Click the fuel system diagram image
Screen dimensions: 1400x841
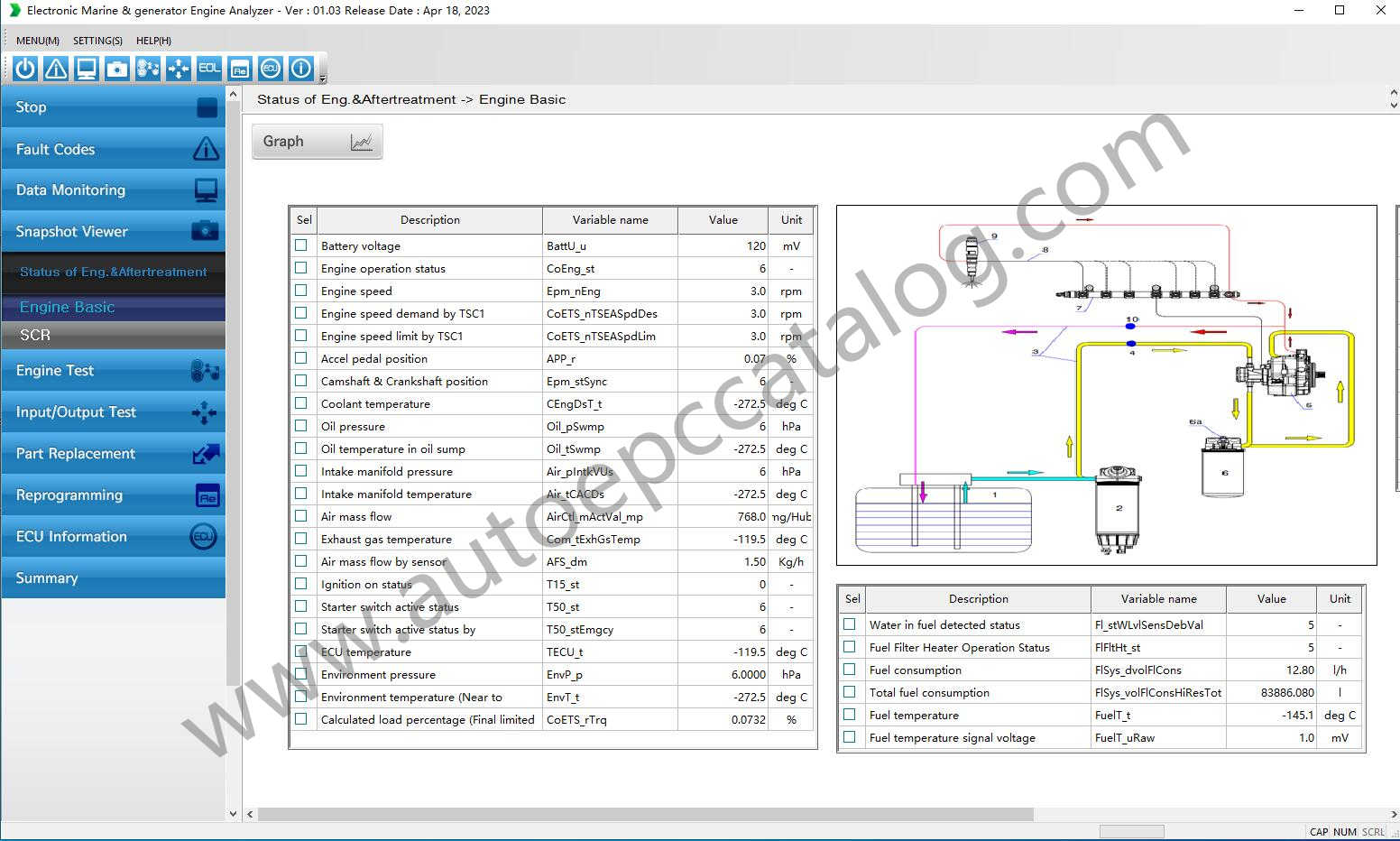tap(1106, 385)
